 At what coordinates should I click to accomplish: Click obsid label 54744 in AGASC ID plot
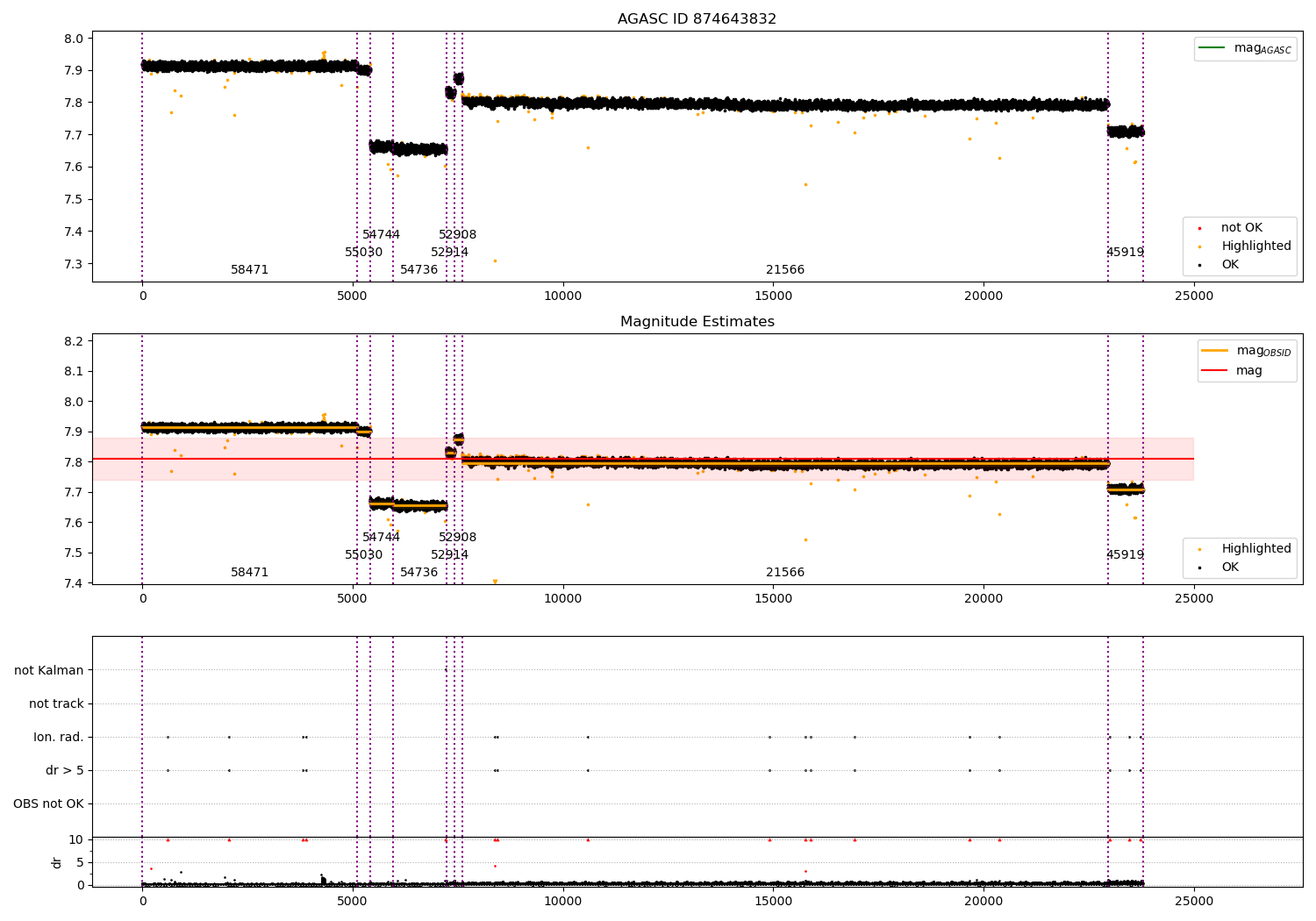381,234
